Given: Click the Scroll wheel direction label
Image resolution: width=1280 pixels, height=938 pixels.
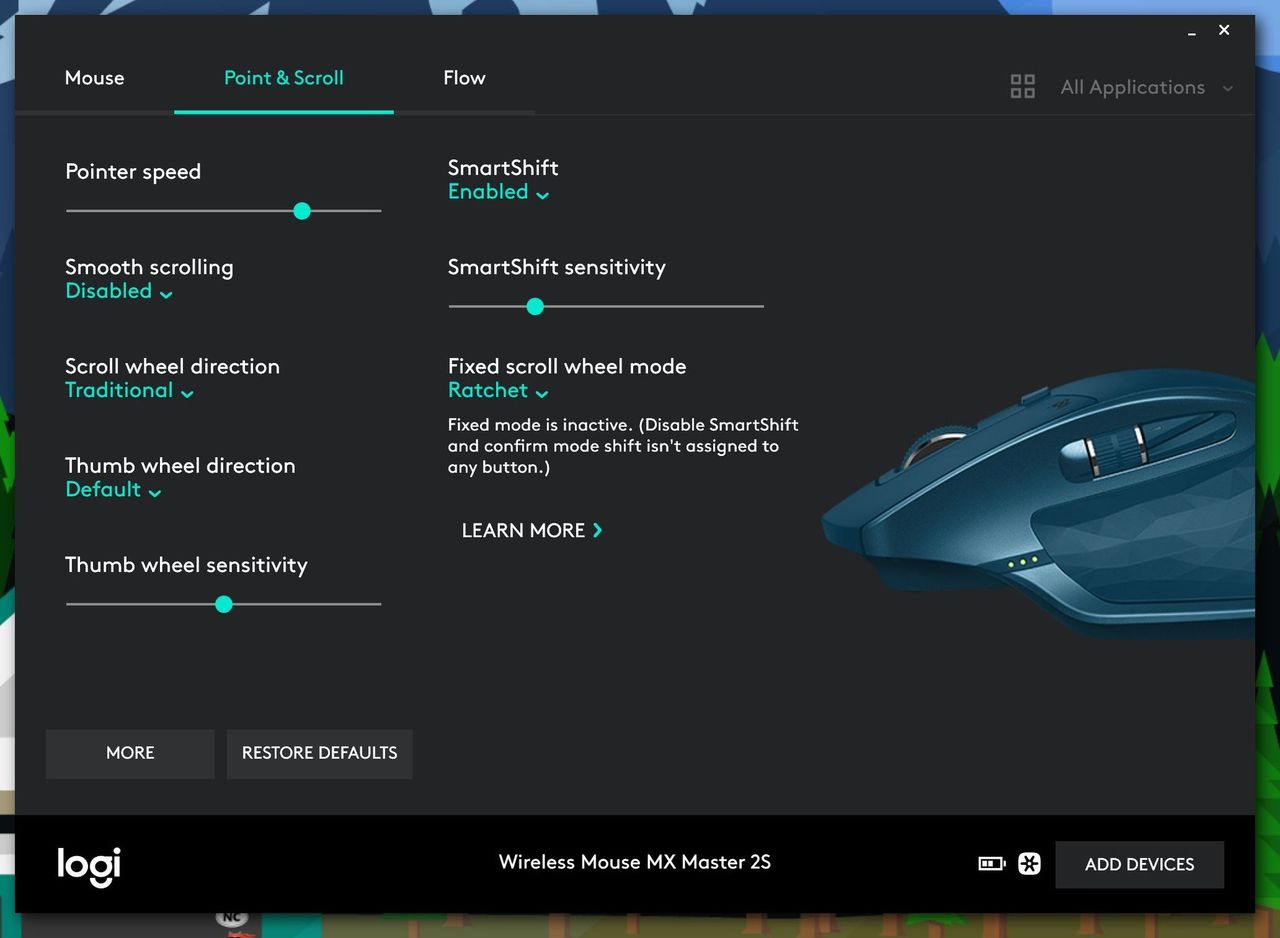Looking at the screenshot, I should click(172, 366).
